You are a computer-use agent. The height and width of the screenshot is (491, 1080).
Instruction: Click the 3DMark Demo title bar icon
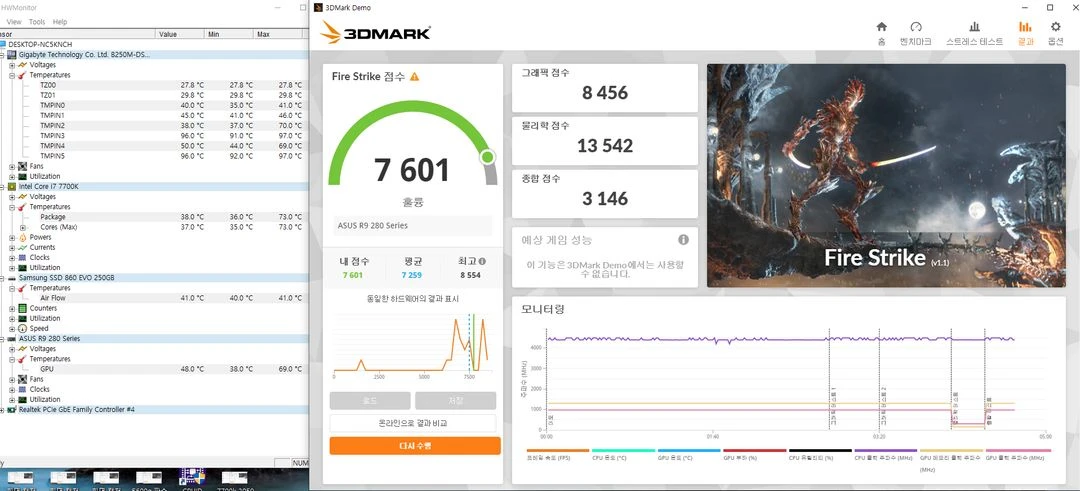click(318, 7)
